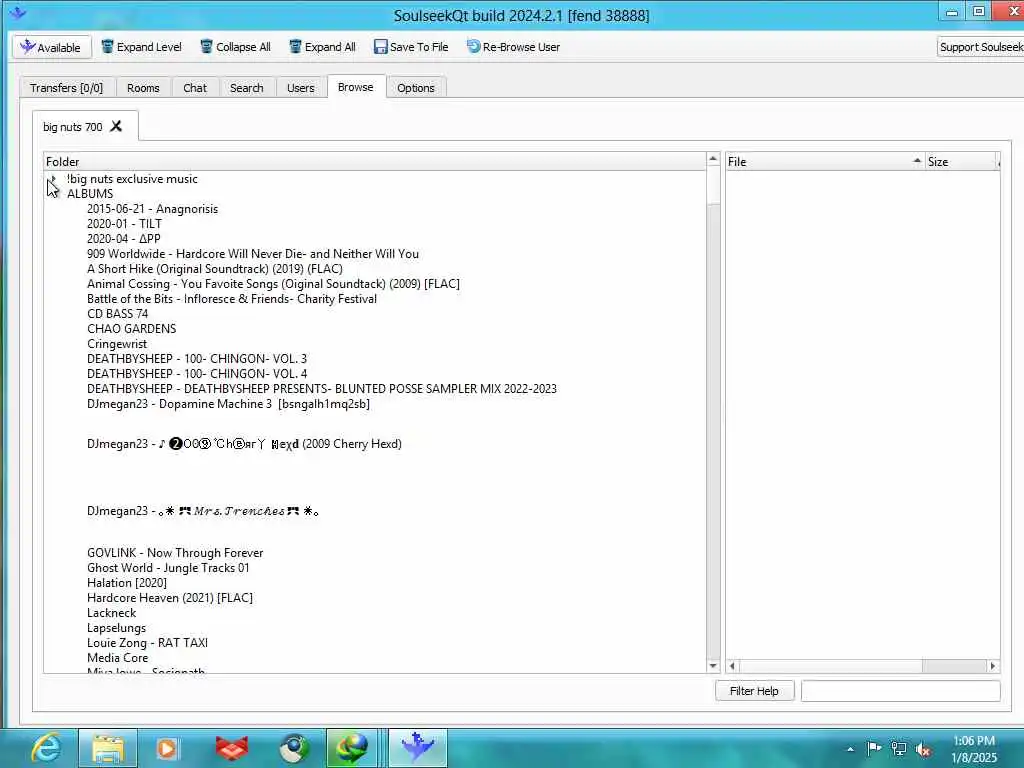Viewport: 1024px width, 768px height.
Task: Select Ghost World - Jungle Tracks 01 folder
Action: click(x=168, y=568)
